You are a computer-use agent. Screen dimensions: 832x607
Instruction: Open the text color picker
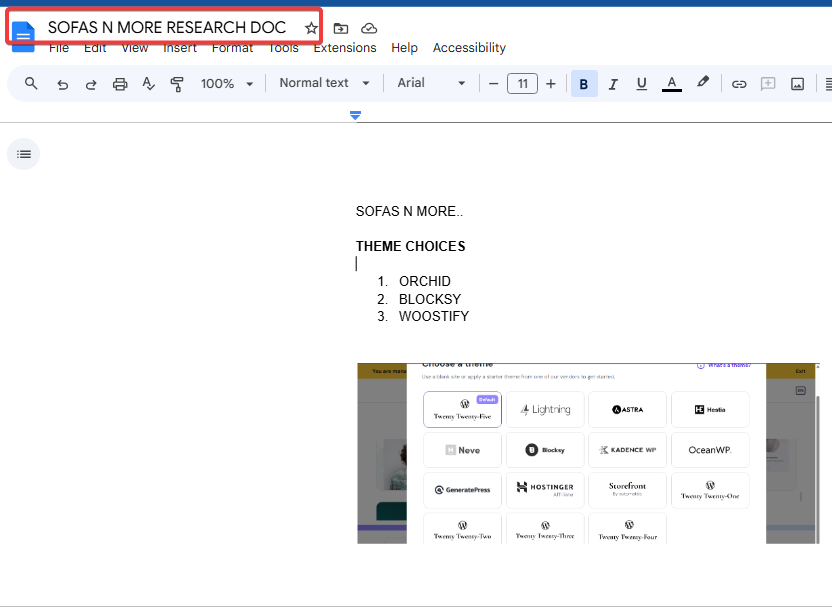pos(672,84)
